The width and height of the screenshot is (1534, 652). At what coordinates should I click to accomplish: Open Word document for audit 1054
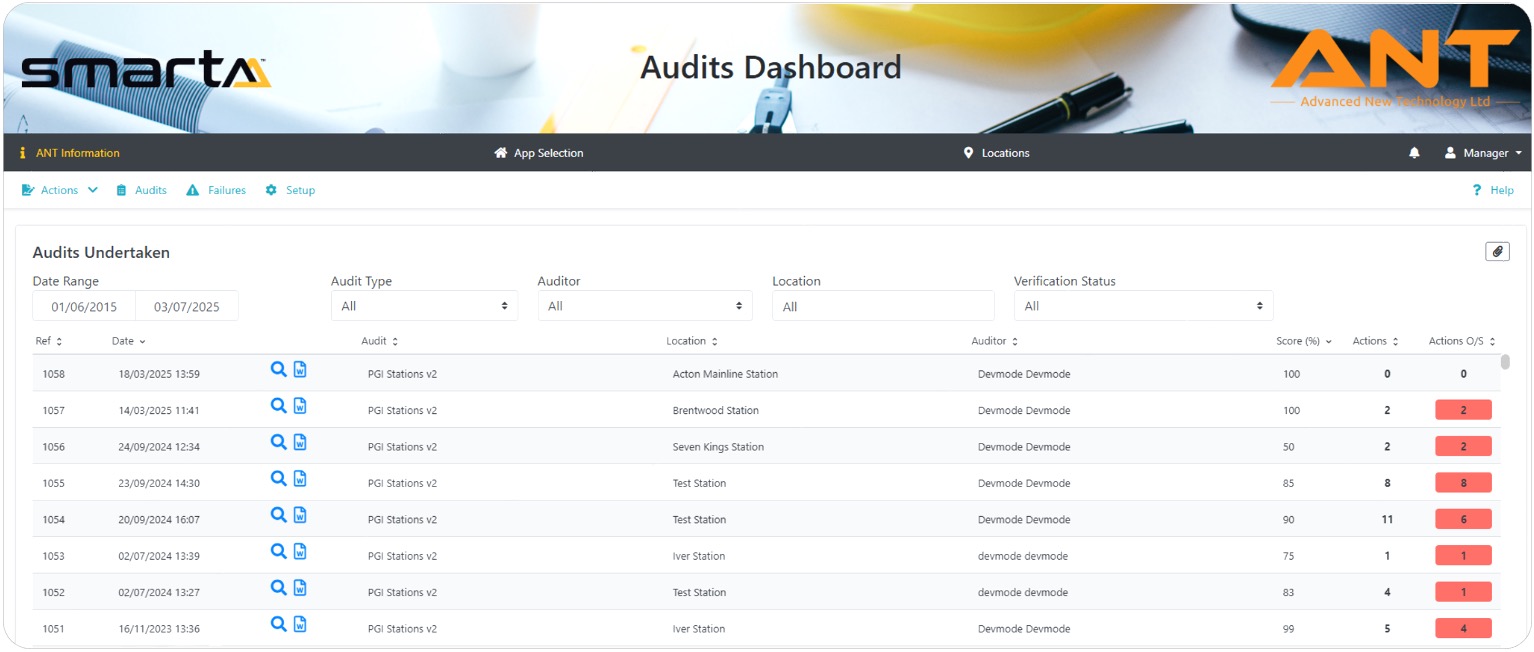(300, 515)
